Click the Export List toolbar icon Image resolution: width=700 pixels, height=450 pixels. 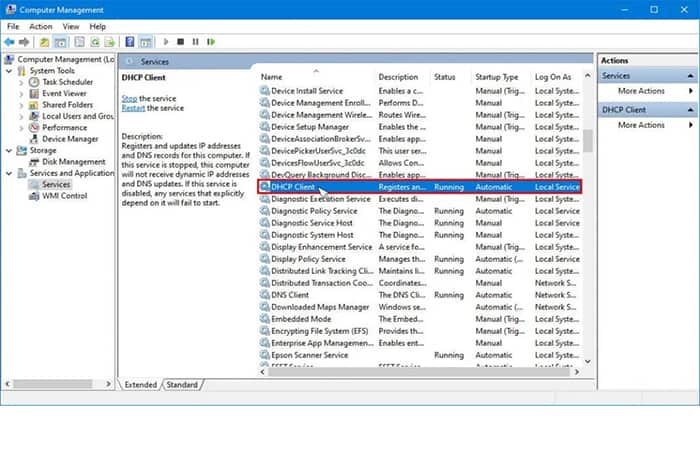(109, 42)
